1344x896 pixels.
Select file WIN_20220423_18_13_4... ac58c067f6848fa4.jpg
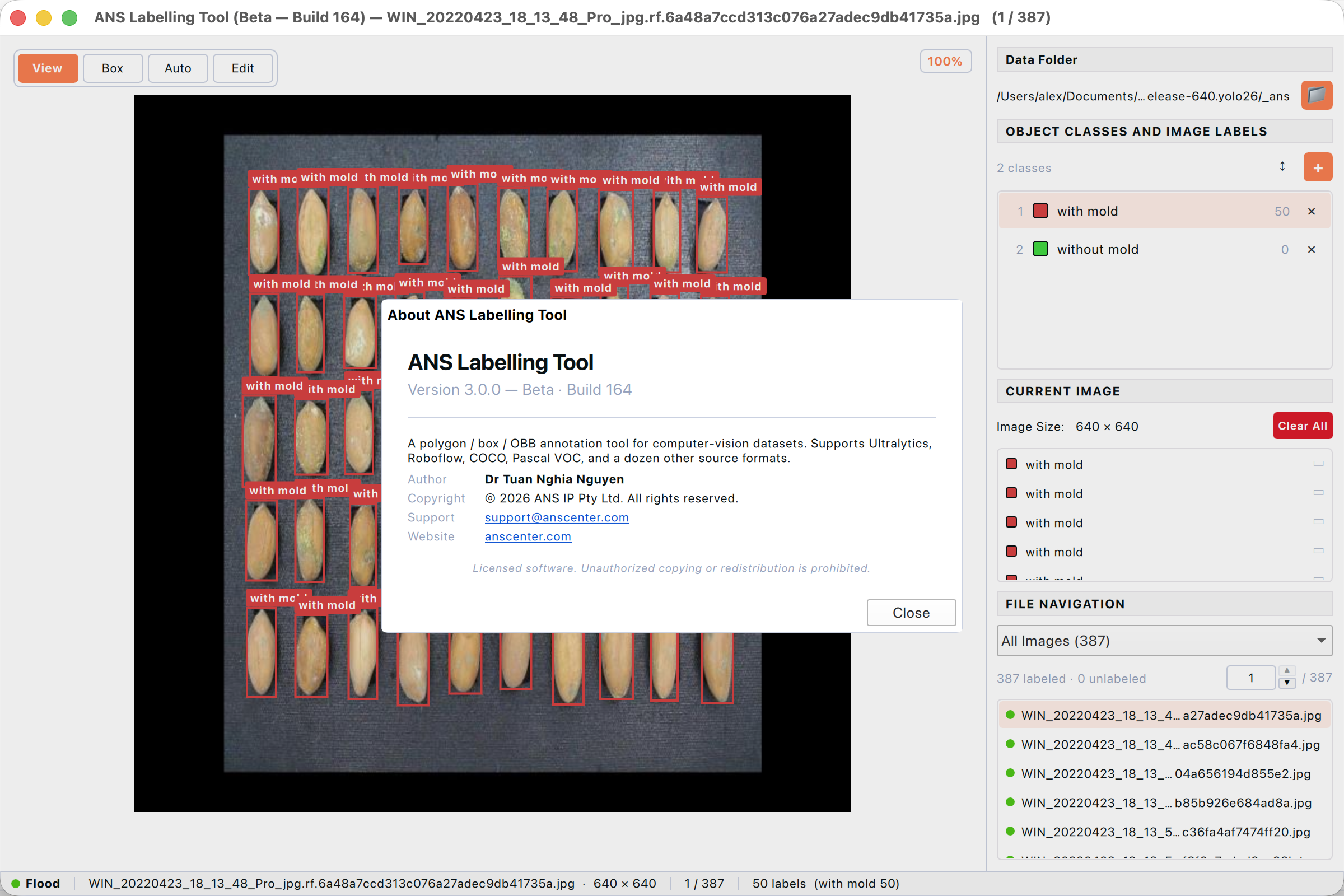(1164, 745)
